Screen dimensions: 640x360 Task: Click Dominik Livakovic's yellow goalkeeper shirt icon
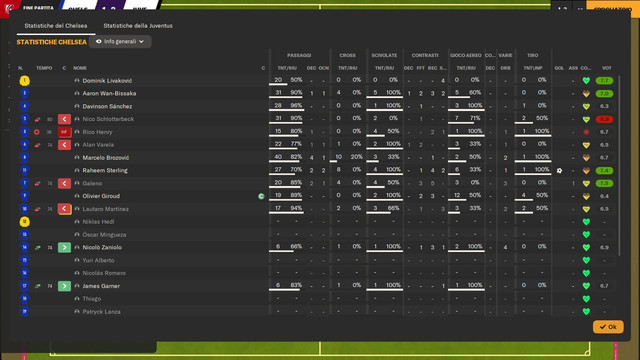pyautogui.click(x=24, y=81)
